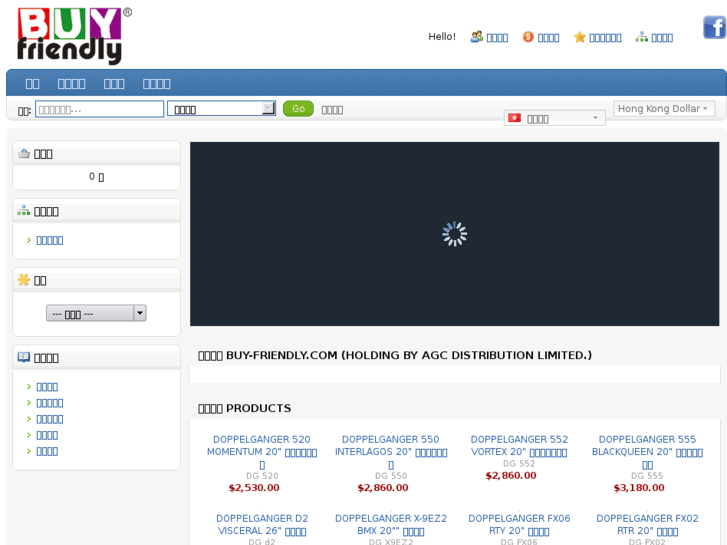The image size is (727, 545).
Task: Open the Doppelganger 552 Vortex 20" product
Action: pyautogui.click(x=519, y=446)
